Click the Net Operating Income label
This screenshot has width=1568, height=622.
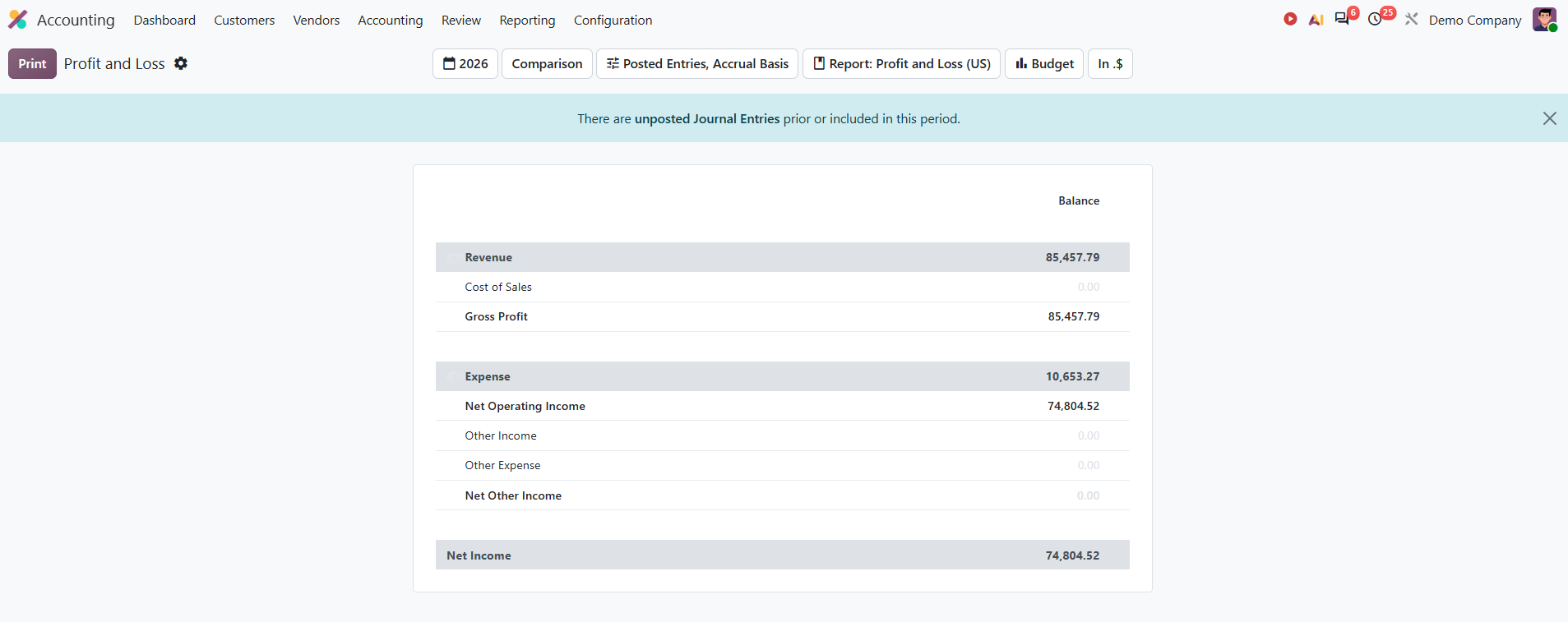click(x=525, y=406)
